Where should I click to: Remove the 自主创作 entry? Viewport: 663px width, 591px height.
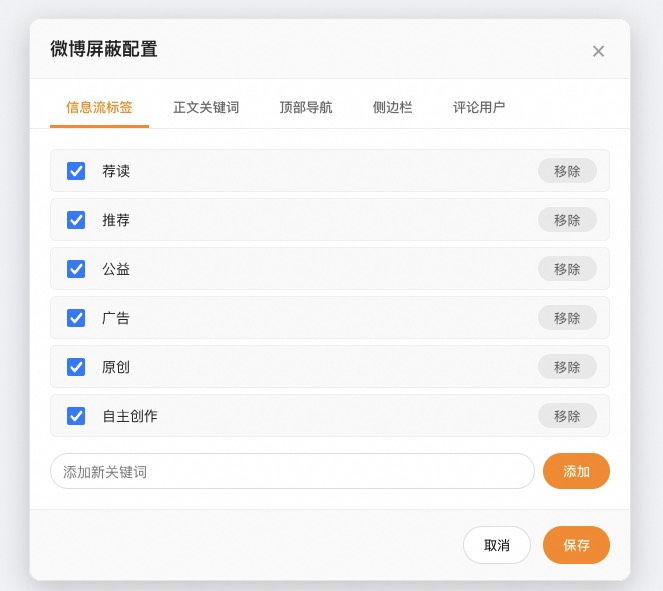(x=567, y=416)
